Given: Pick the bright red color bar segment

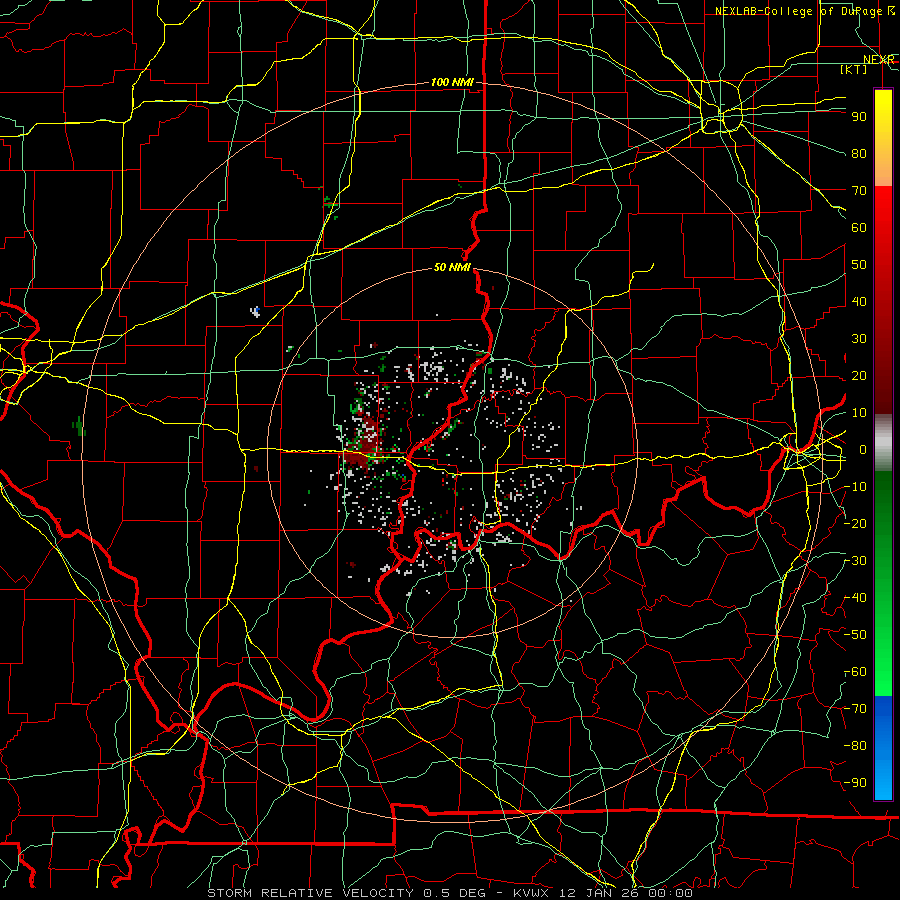Looking at the screenshot, I should pyautogui.click(x=883, y=207).
